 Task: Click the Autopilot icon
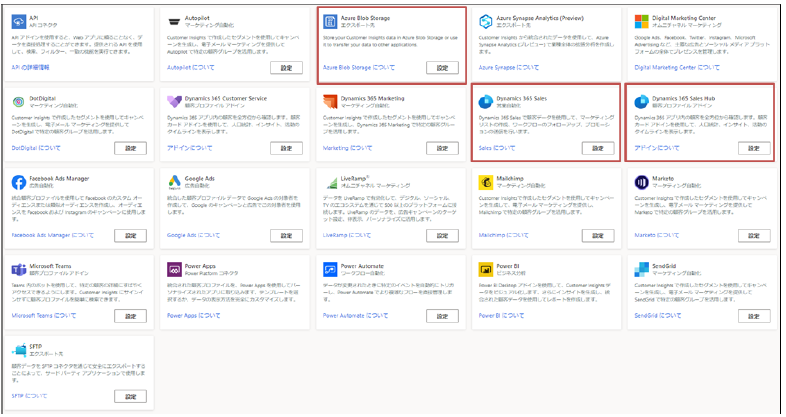tap(174, 22)
